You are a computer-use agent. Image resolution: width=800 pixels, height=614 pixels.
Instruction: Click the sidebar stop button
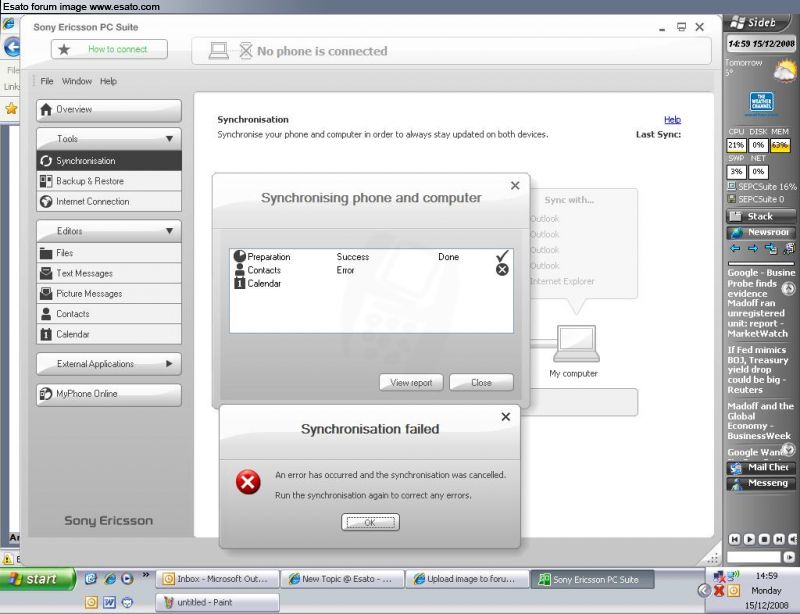(764, 539)
